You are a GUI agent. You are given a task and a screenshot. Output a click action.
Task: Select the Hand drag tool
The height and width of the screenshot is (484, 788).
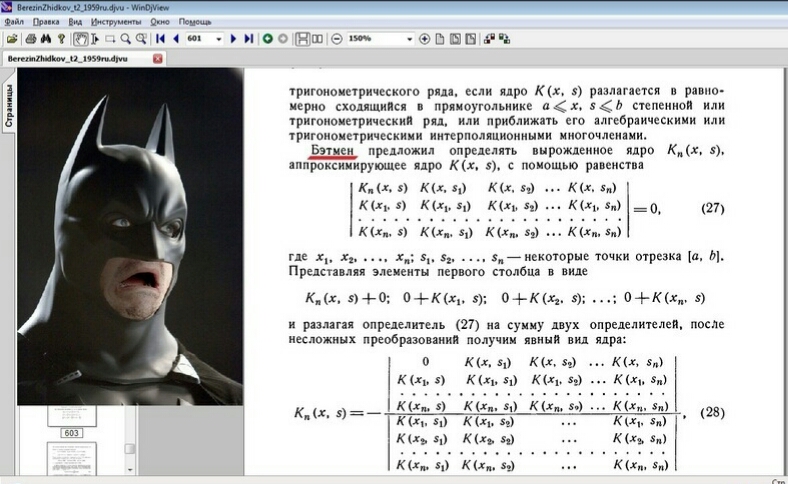coord(80,39)
